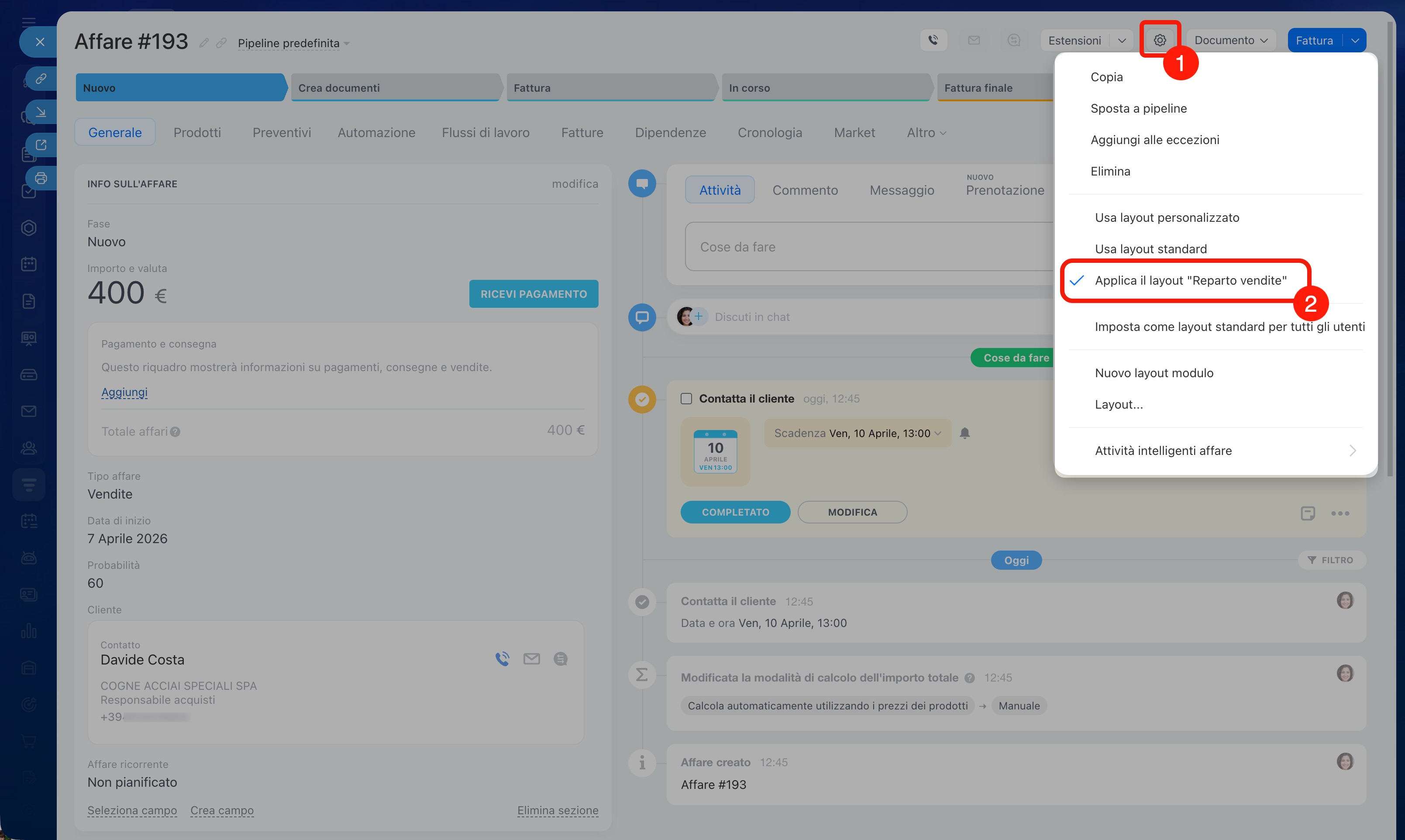The height and width of the screenshot is (840, 1405).
Task: Click the copy link icon beside title
Action: 221,43
